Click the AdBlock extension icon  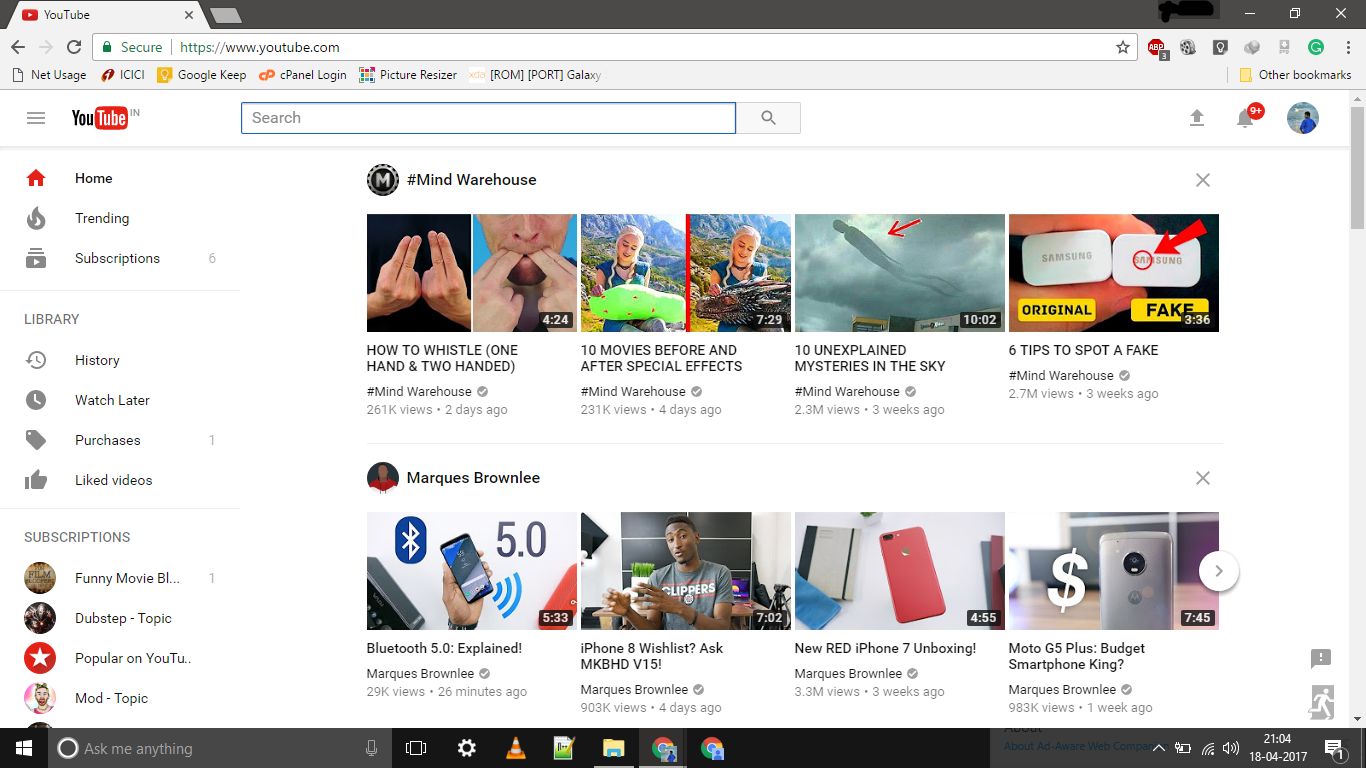pos(1157,47)
